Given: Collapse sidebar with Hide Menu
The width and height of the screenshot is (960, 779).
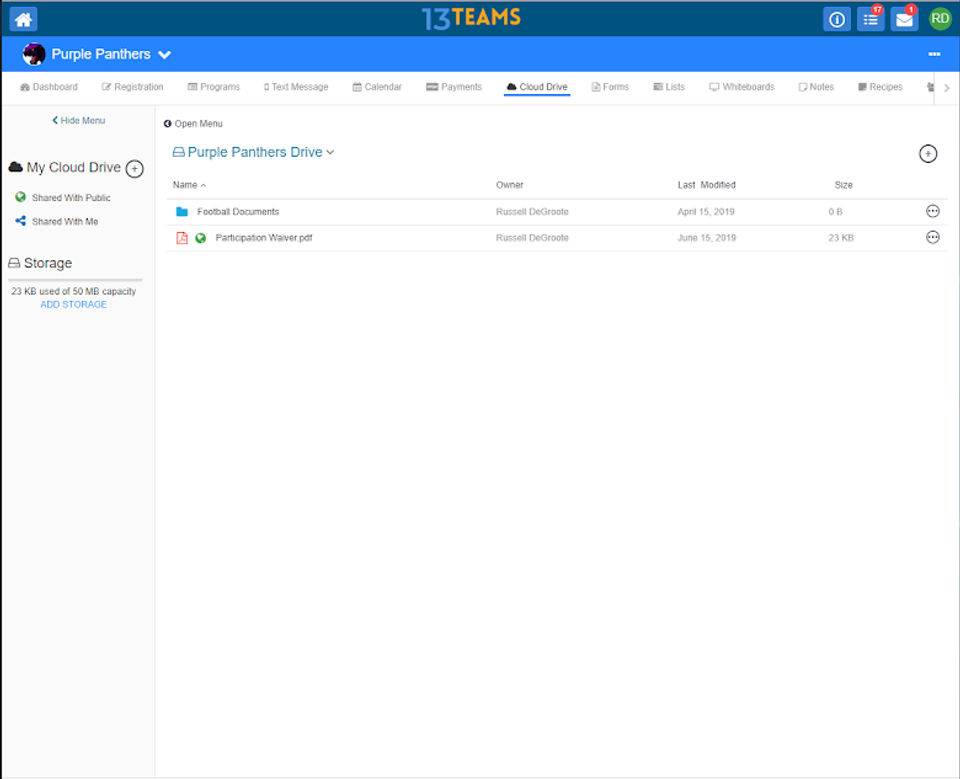Looking at the screenshot, I should (78, 121).
